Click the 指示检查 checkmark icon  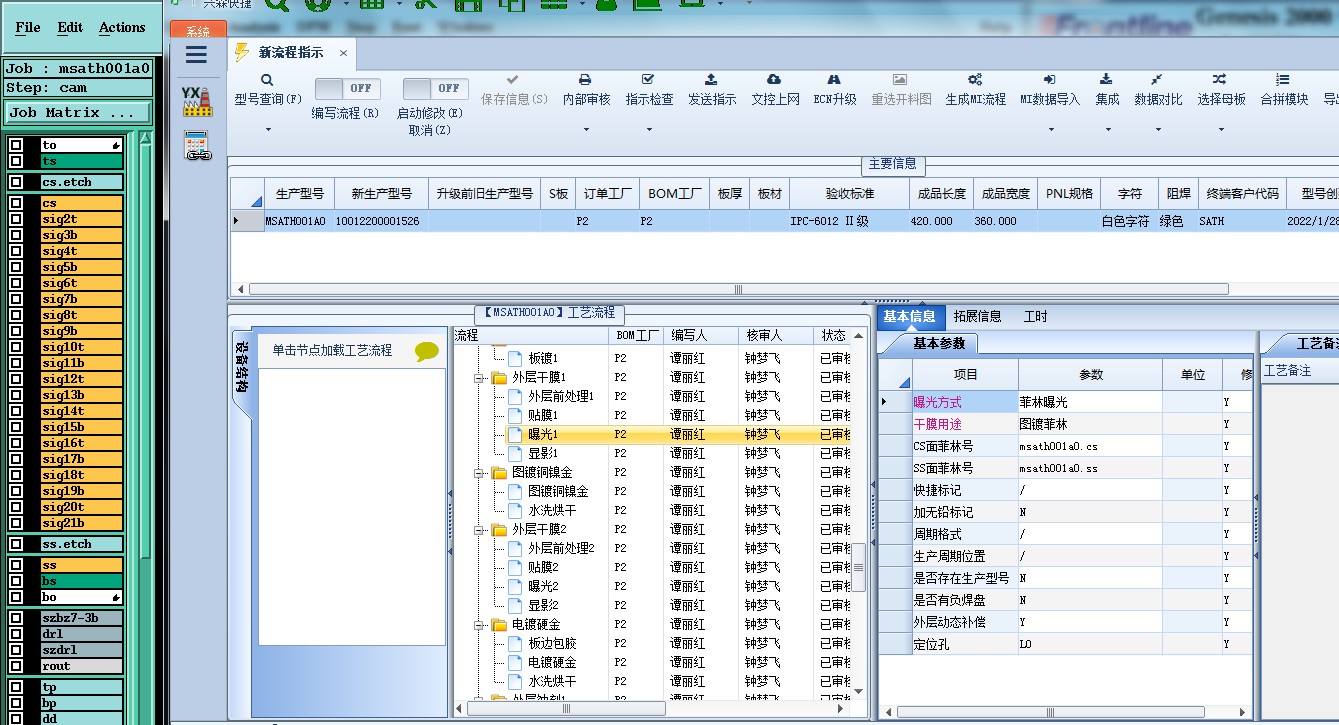pos(649,79)
